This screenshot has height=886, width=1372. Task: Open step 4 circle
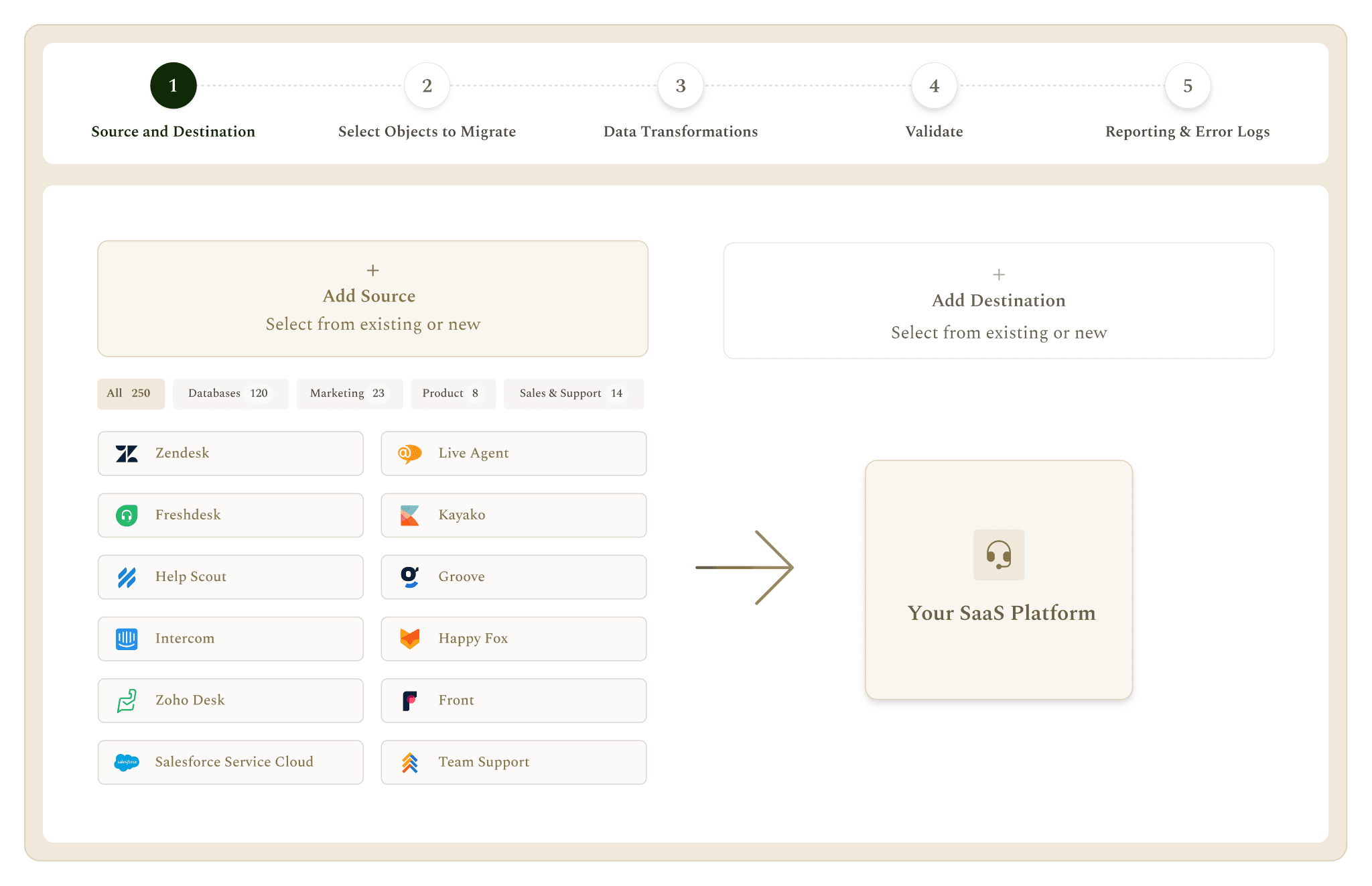[934, 86]
